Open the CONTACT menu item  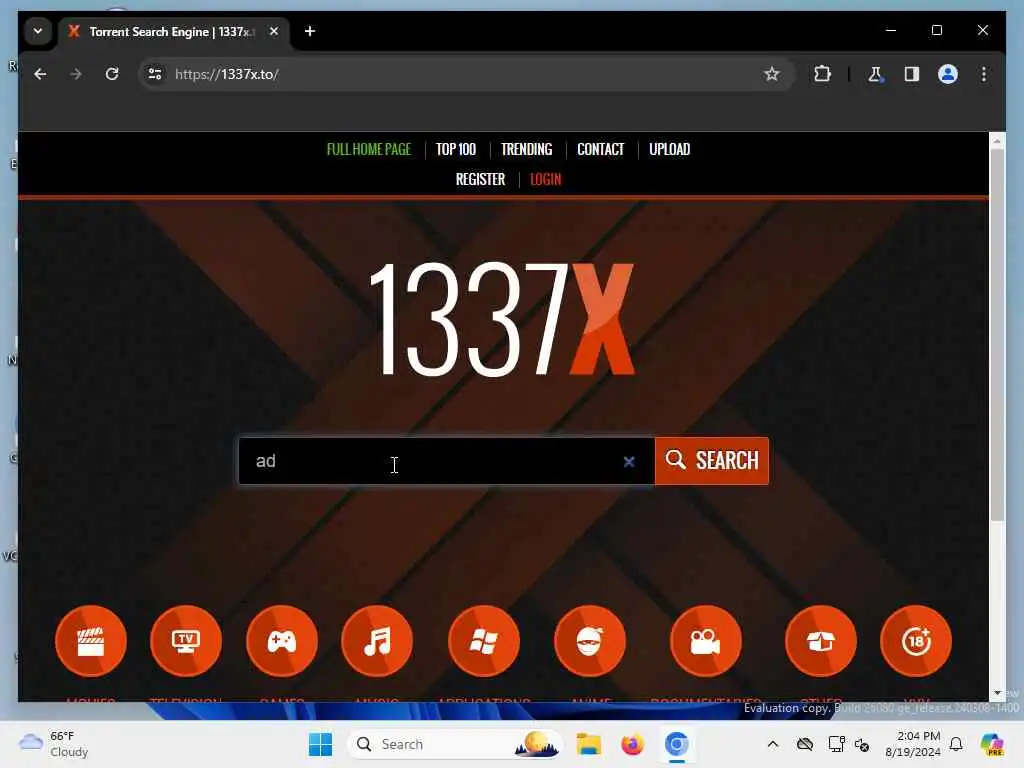coord(601,150)
